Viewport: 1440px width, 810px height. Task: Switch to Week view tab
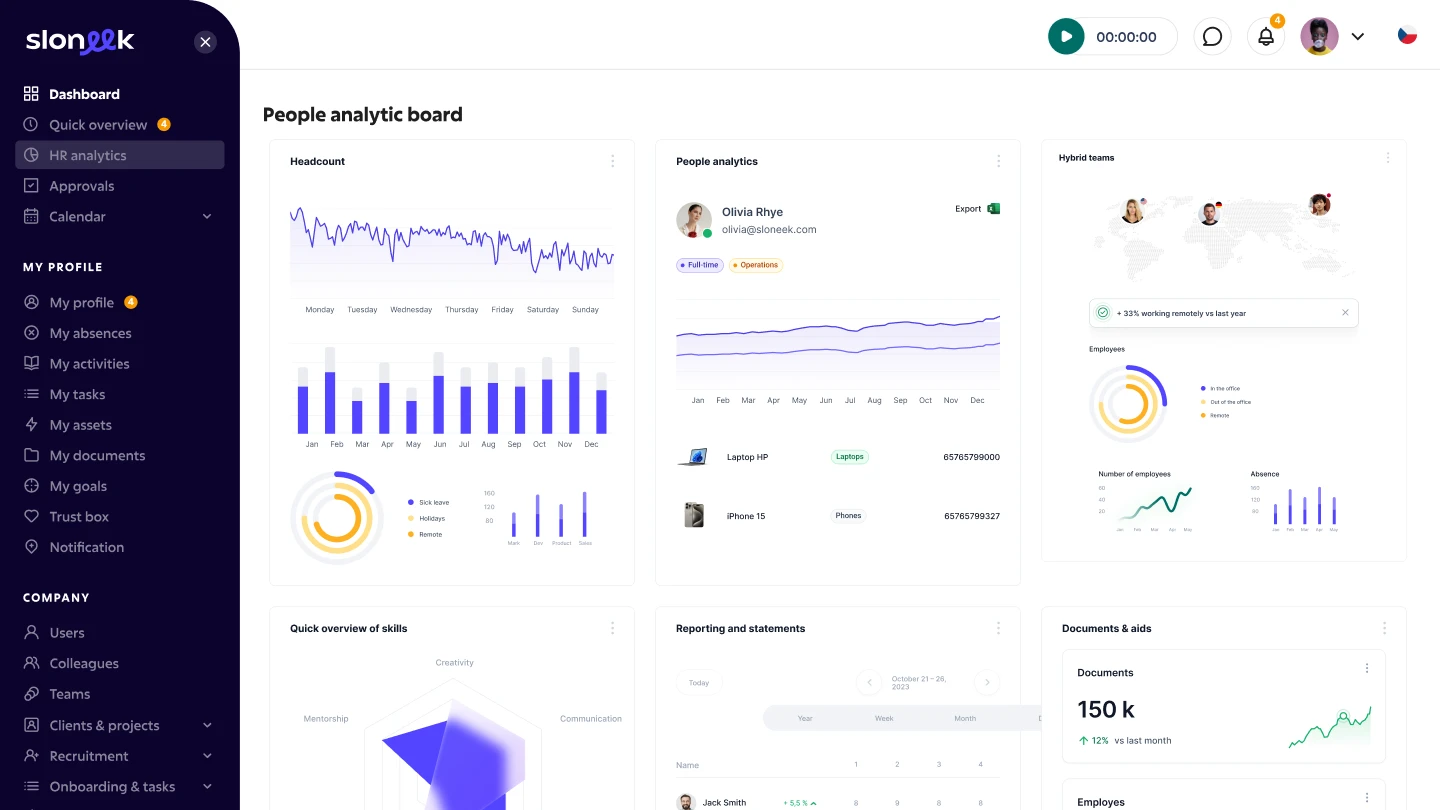point(884,718)
